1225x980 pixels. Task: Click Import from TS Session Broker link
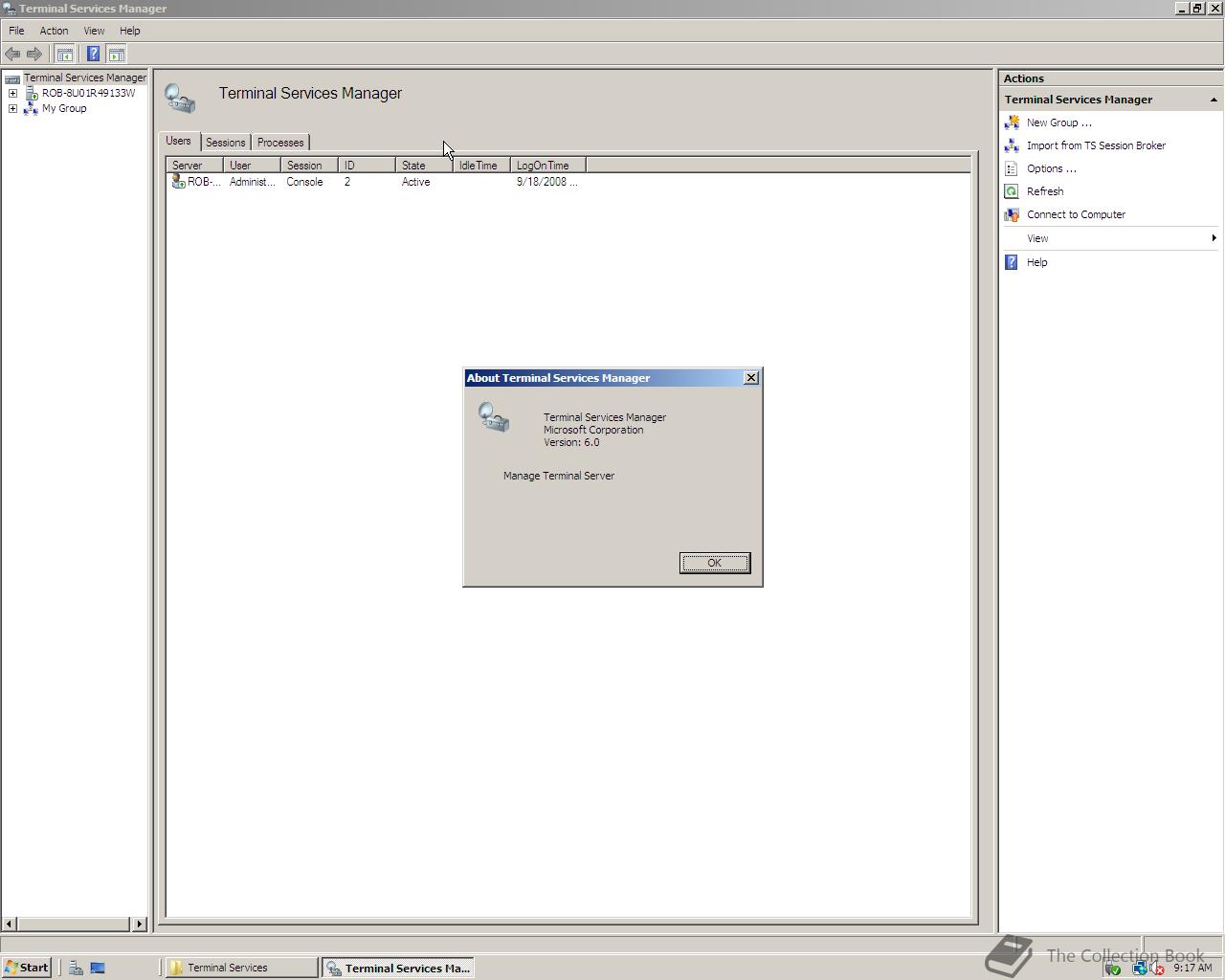pyautogui.click(x=1096, y=145)
